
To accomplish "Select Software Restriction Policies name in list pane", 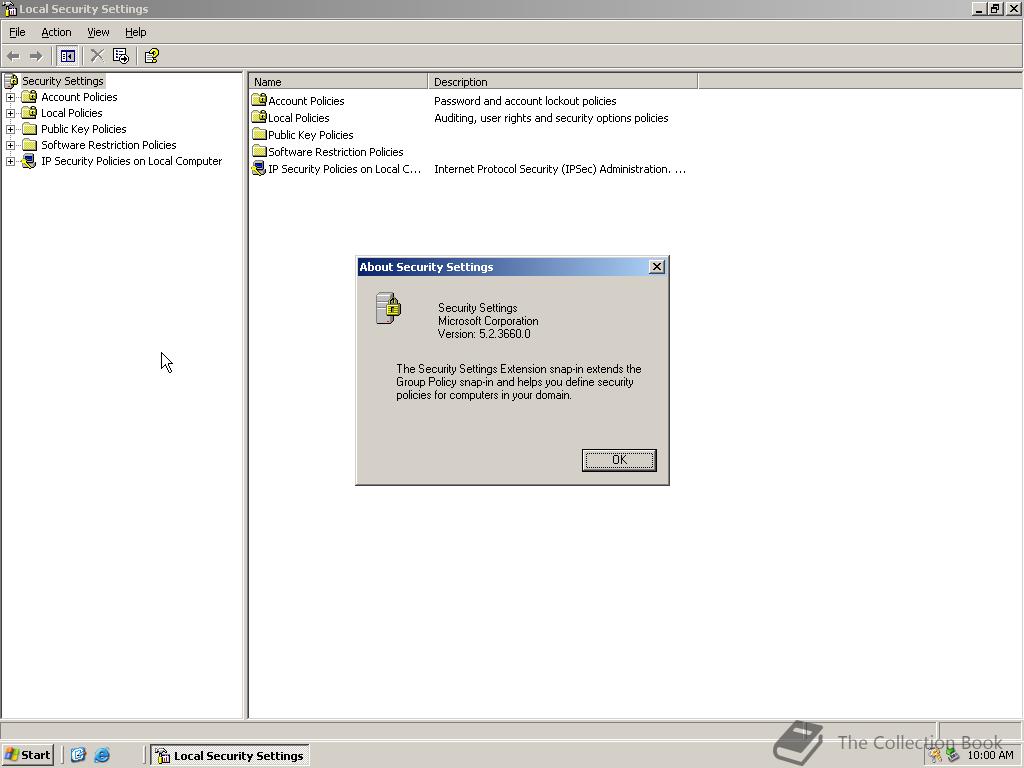I will 336,152.
